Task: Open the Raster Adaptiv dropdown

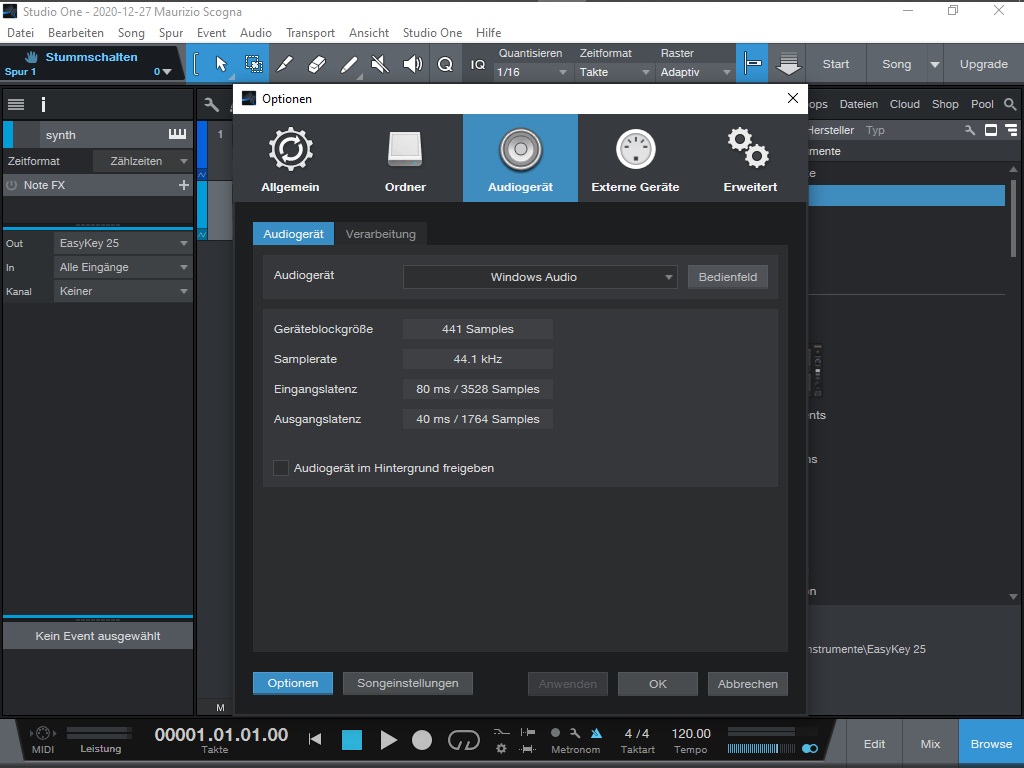Action: 695,72
